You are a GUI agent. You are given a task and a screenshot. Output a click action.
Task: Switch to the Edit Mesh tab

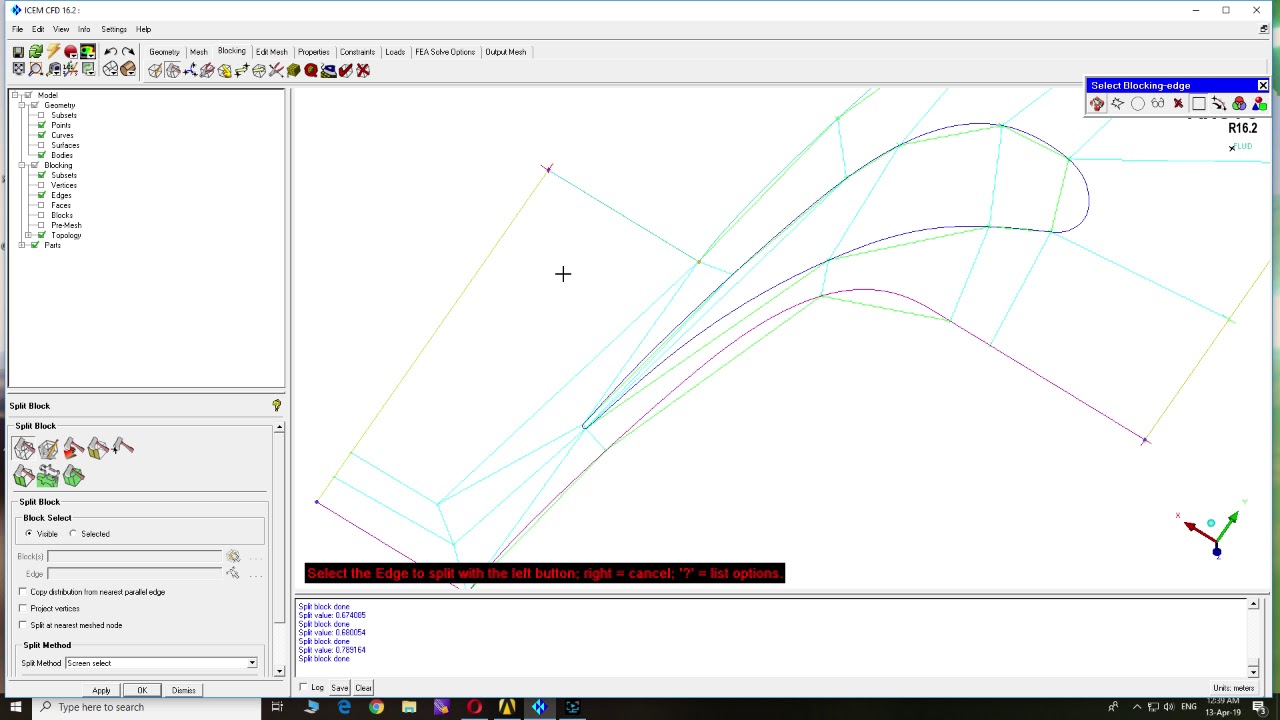point(271,52)
